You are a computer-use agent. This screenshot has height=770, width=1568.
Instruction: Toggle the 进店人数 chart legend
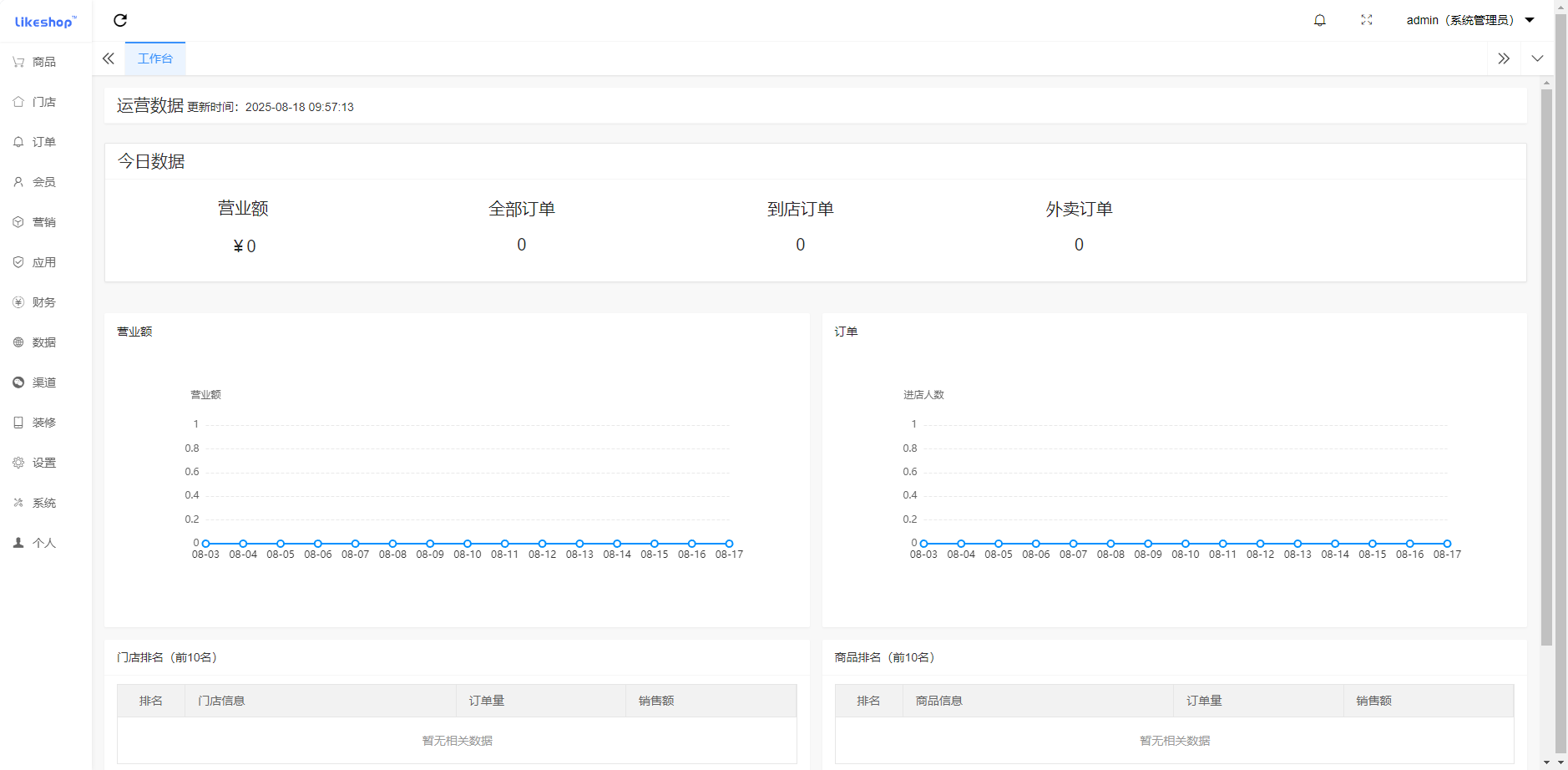pyautogui.click(x=923, y=395)
